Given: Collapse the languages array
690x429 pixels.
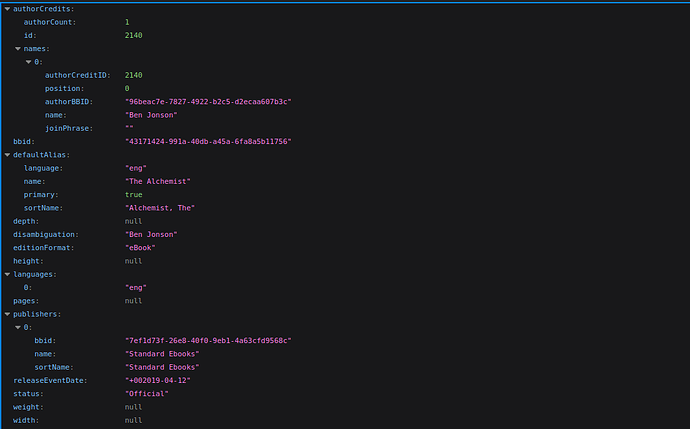Looking at the screenshot, I should pos(6,274).
